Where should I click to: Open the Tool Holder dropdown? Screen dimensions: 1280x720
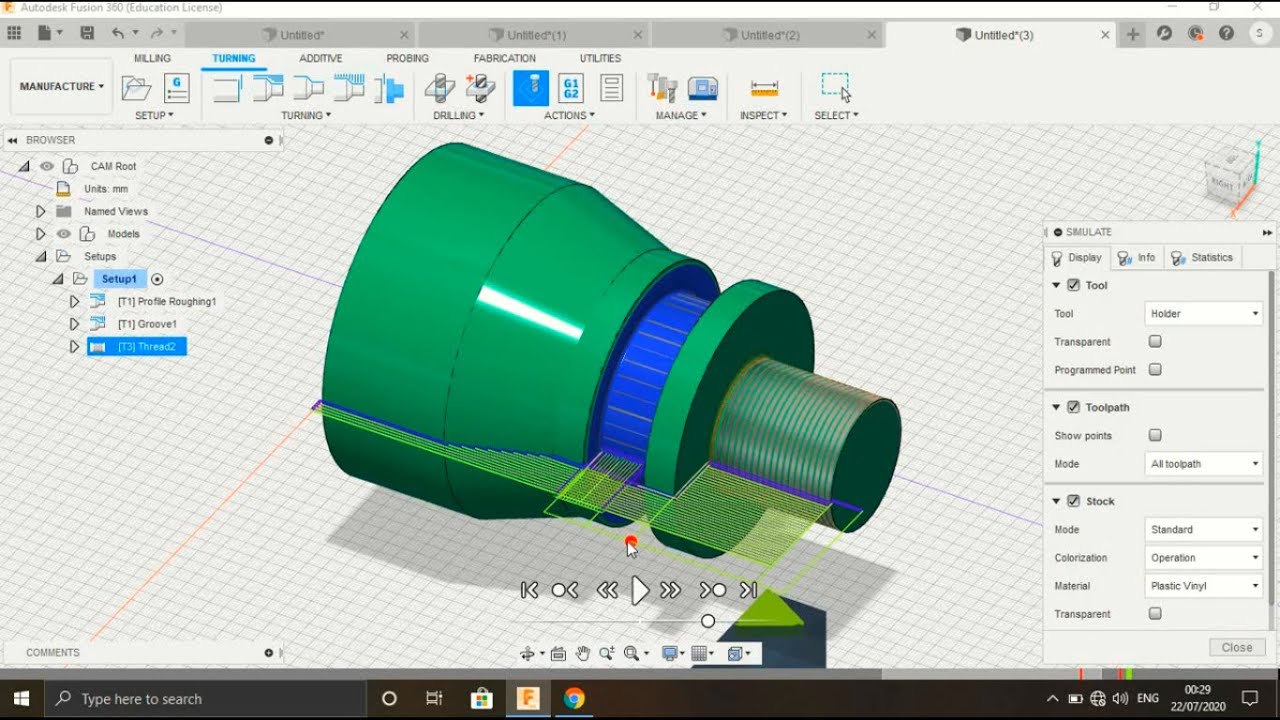[x=1204, y=313]
